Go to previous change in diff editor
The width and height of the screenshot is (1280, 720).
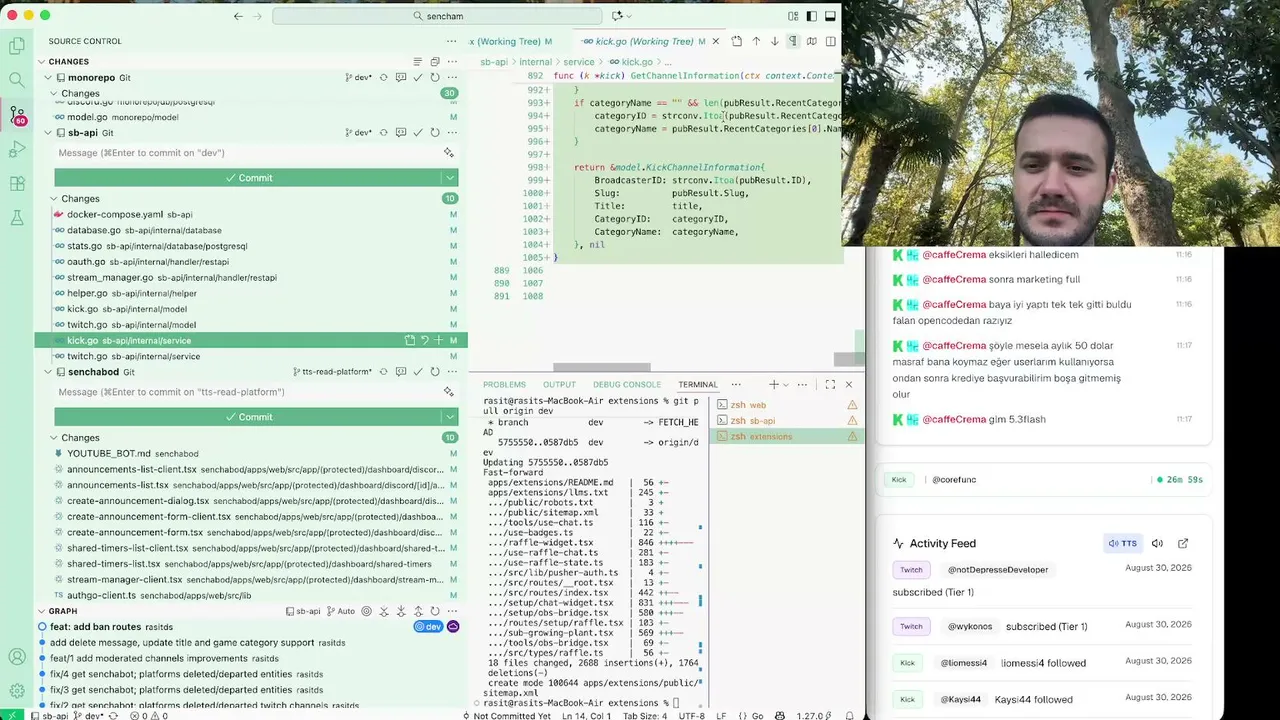pos(756,41)
